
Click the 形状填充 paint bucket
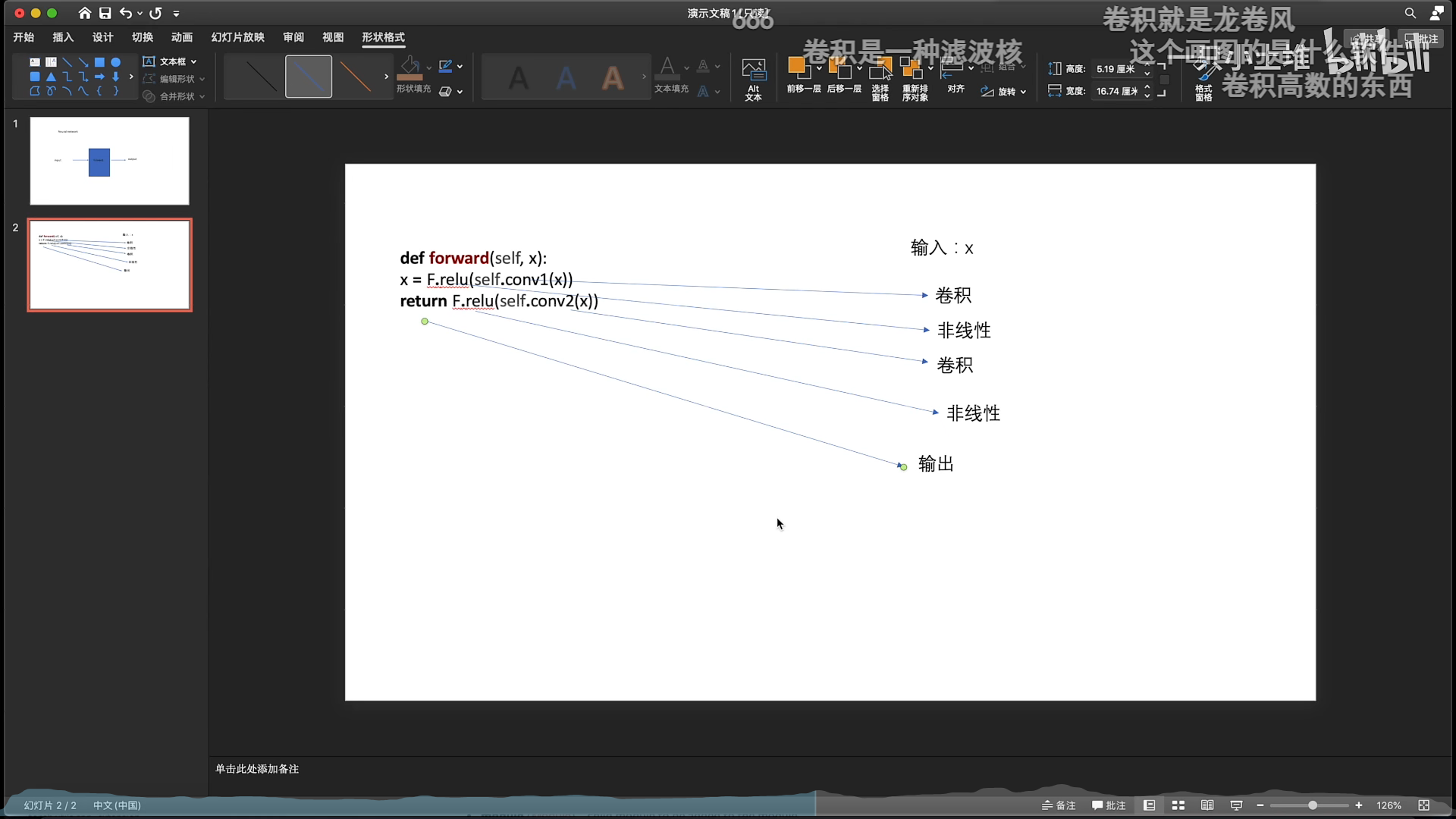click(409, 68)
